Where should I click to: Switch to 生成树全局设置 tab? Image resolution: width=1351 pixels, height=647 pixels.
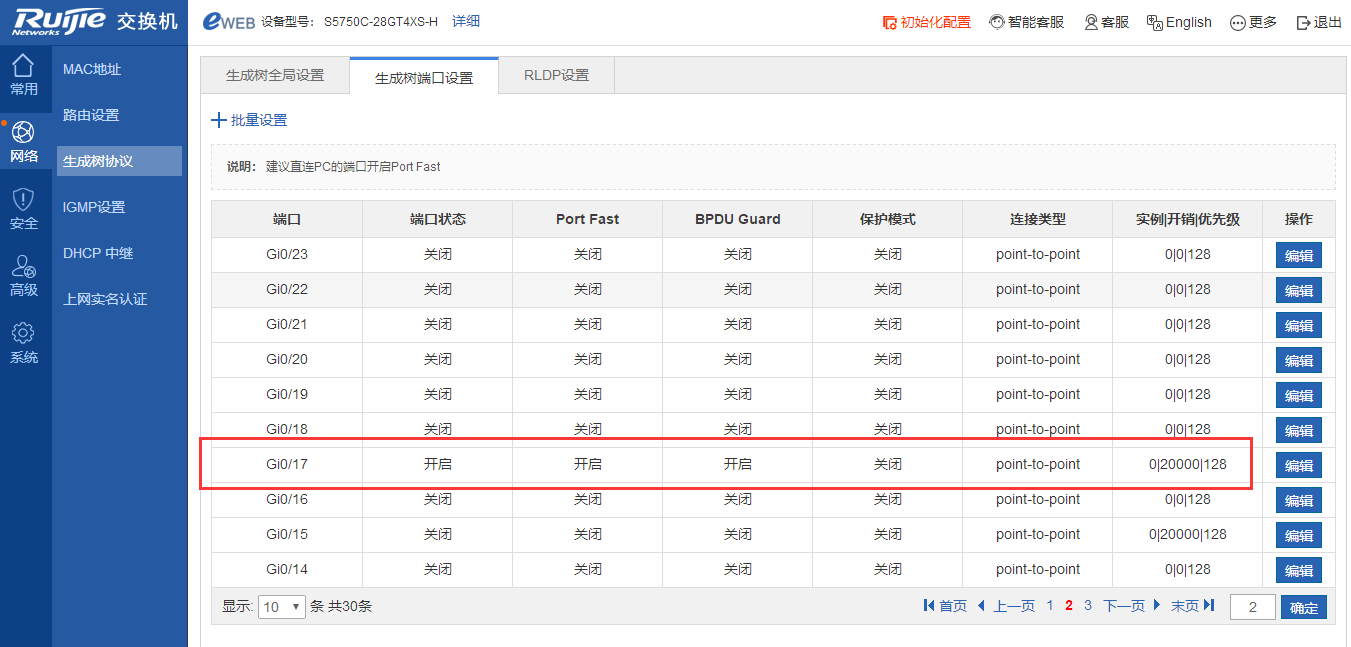pyautogui.click(x=275, y=75)
